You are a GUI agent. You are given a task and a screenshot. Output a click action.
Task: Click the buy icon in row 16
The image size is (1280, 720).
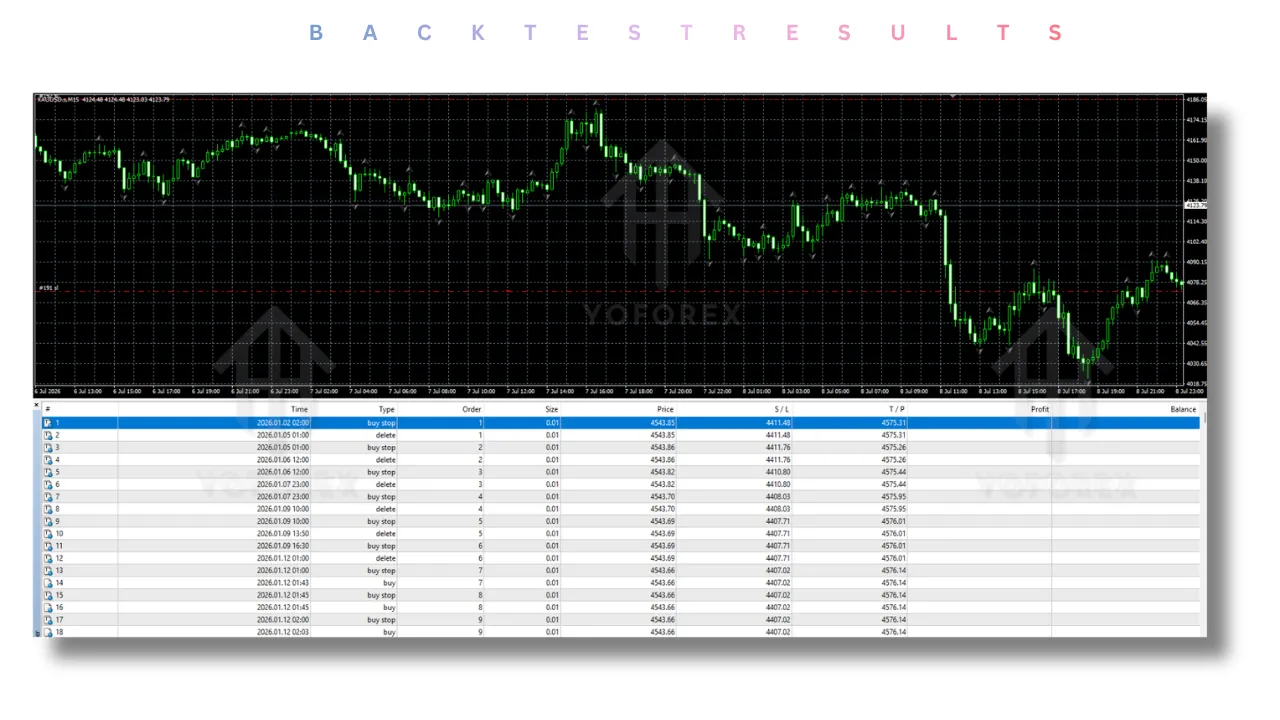(x=47, y=607)
